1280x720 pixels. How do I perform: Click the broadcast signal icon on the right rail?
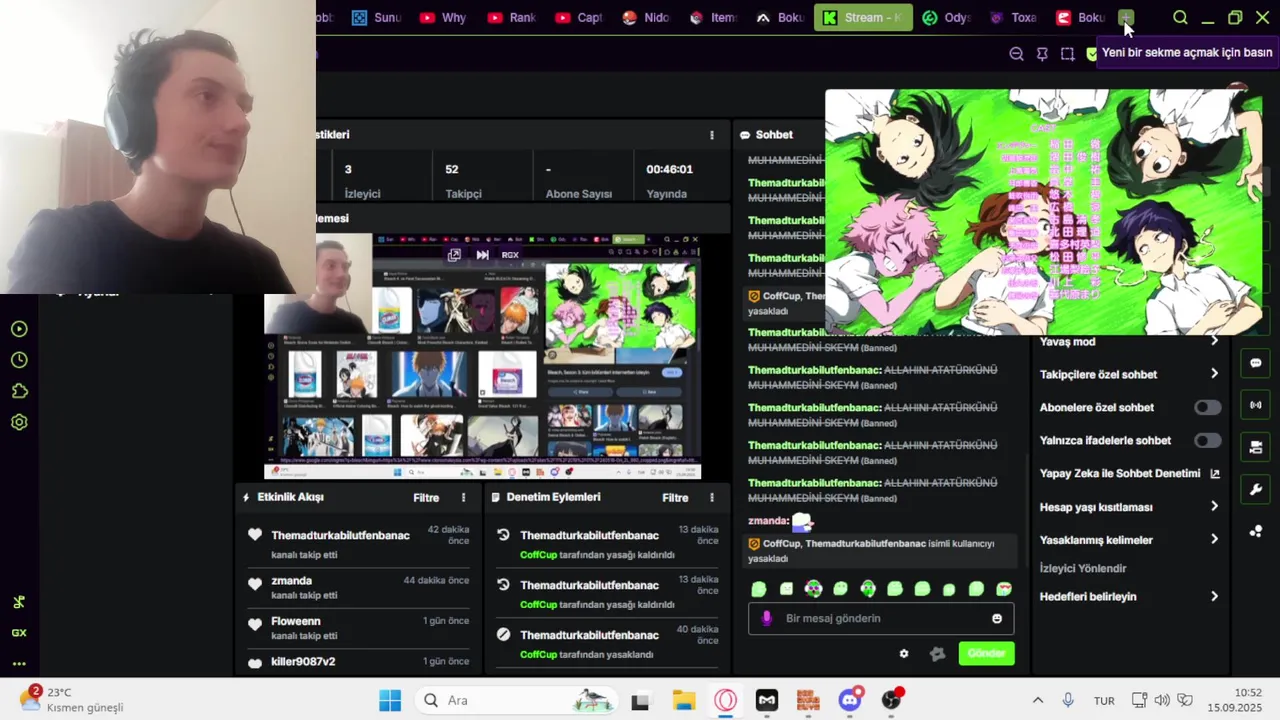pos(1256,405)
